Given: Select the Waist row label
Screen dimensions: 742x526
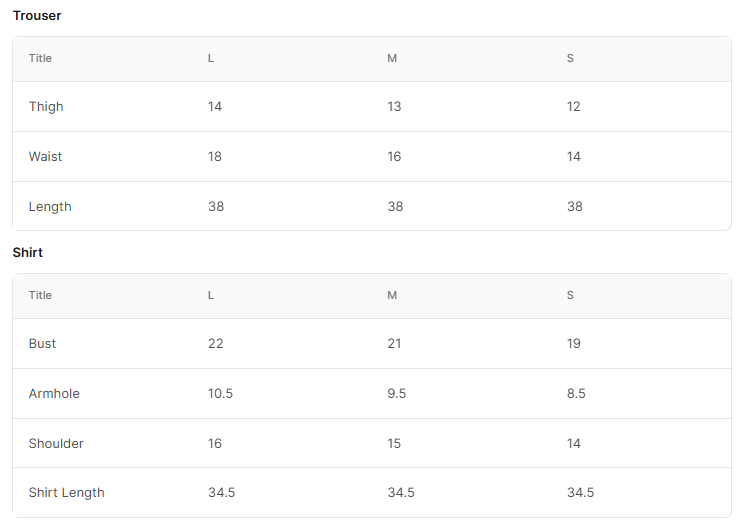Looking at the screenshot, I should 45,157.
